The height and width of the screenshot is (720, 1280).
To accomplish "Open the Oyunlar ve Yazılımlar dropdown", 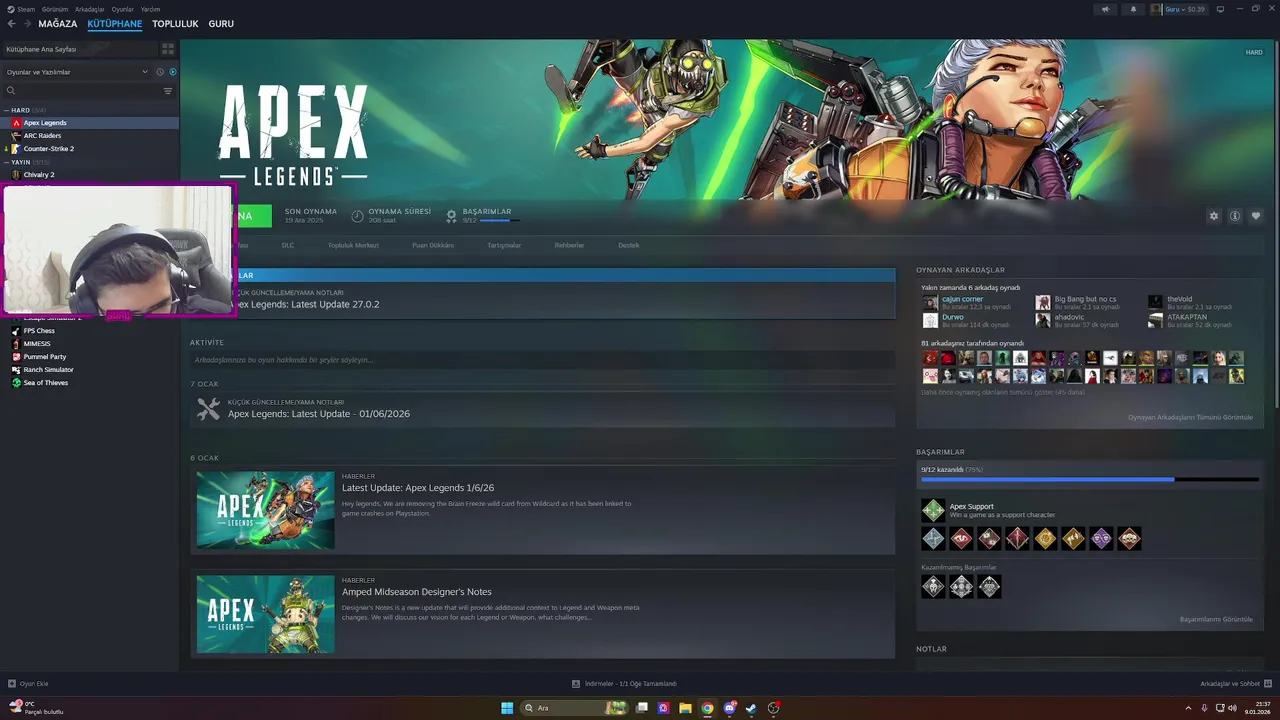I will click(x=76, y=72).
